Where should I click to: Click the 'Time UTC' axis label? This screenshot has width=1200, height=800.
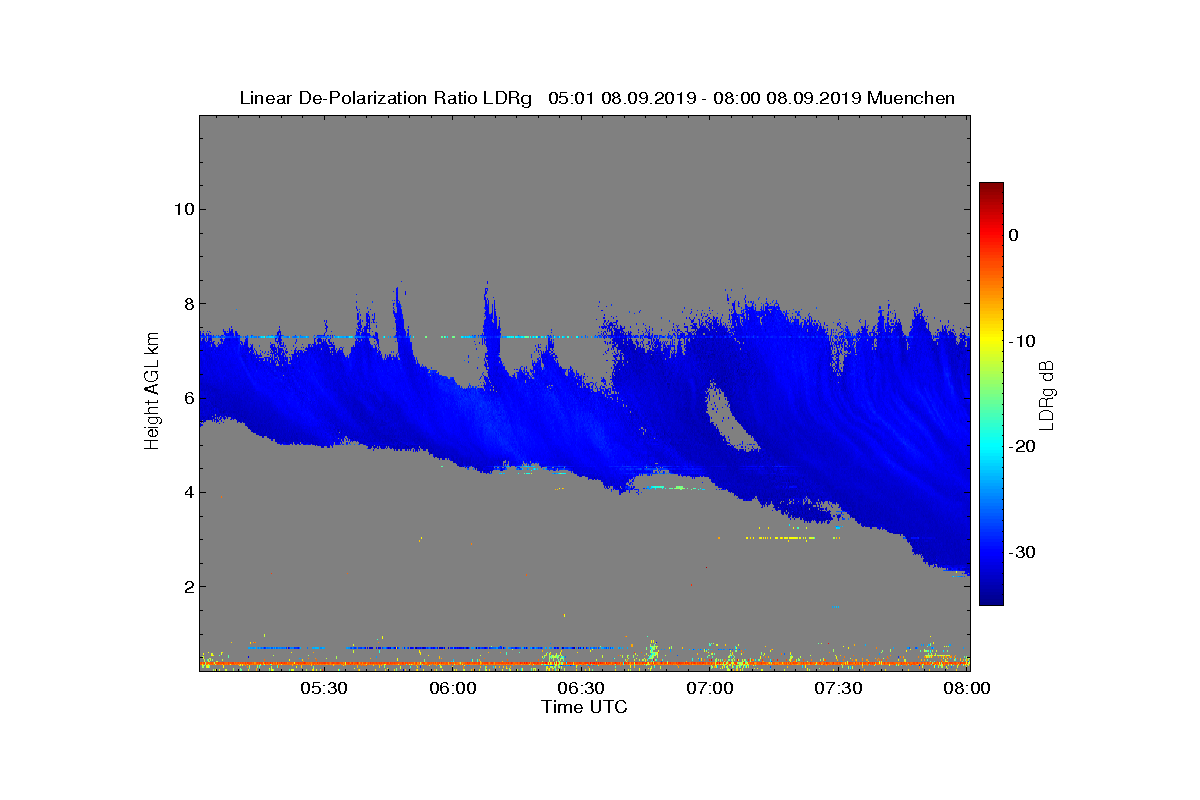pyautogui.click(x=584, y=707)
